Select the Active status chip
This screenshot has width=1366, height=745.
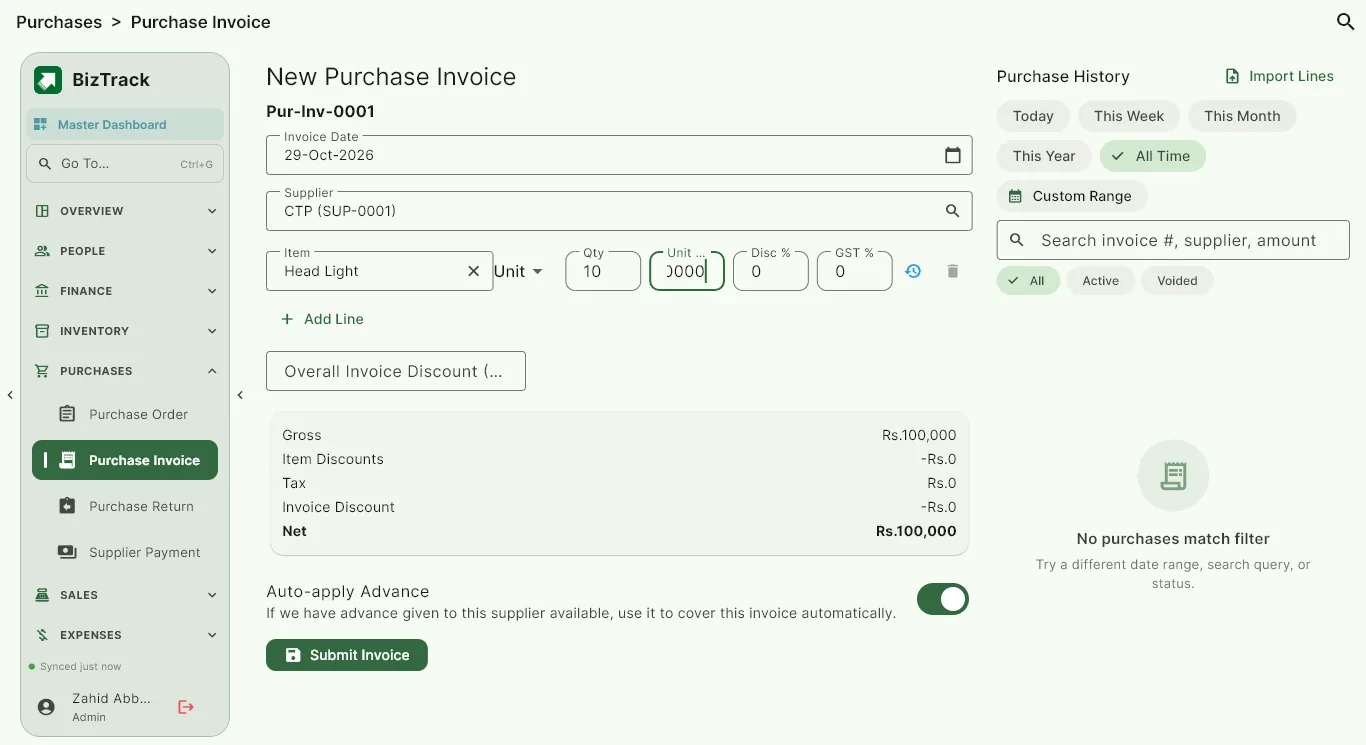[x=1101, y=281]
